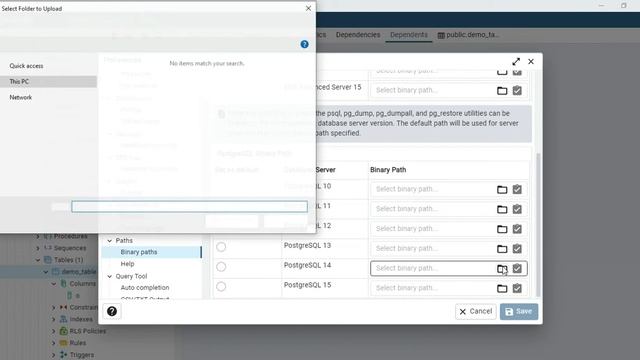Open folder browser for PostgreSQL 14 path

[502, 269]
